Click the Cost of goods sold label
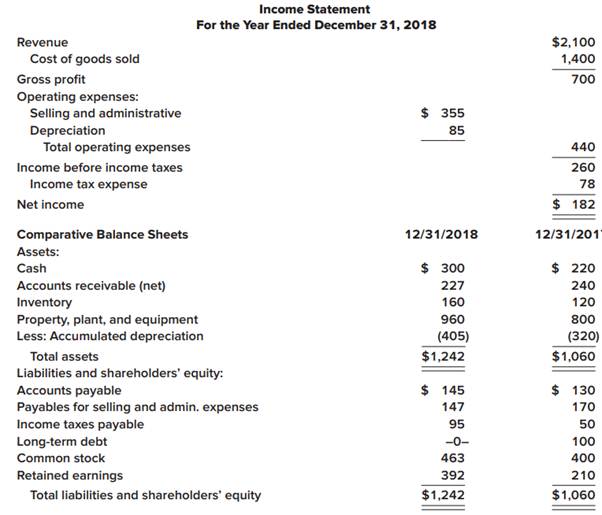 pyautogui.click(x=85, y=59)
